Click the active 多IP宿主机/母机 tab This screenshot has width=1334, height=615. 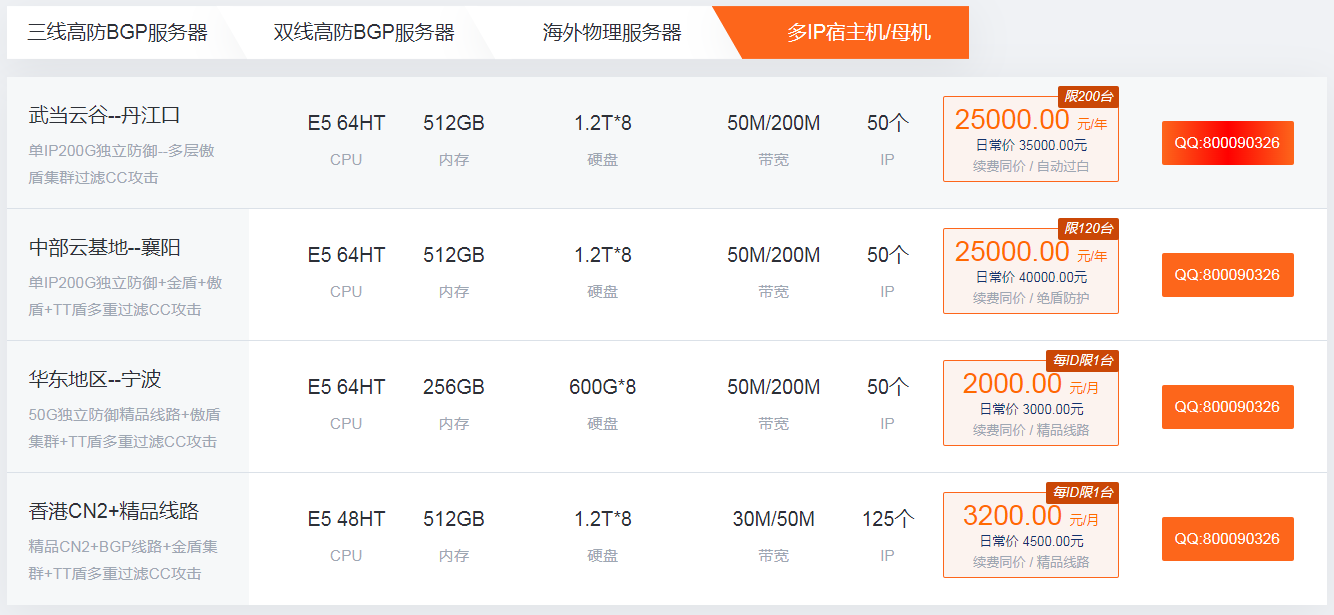point(858,33)
